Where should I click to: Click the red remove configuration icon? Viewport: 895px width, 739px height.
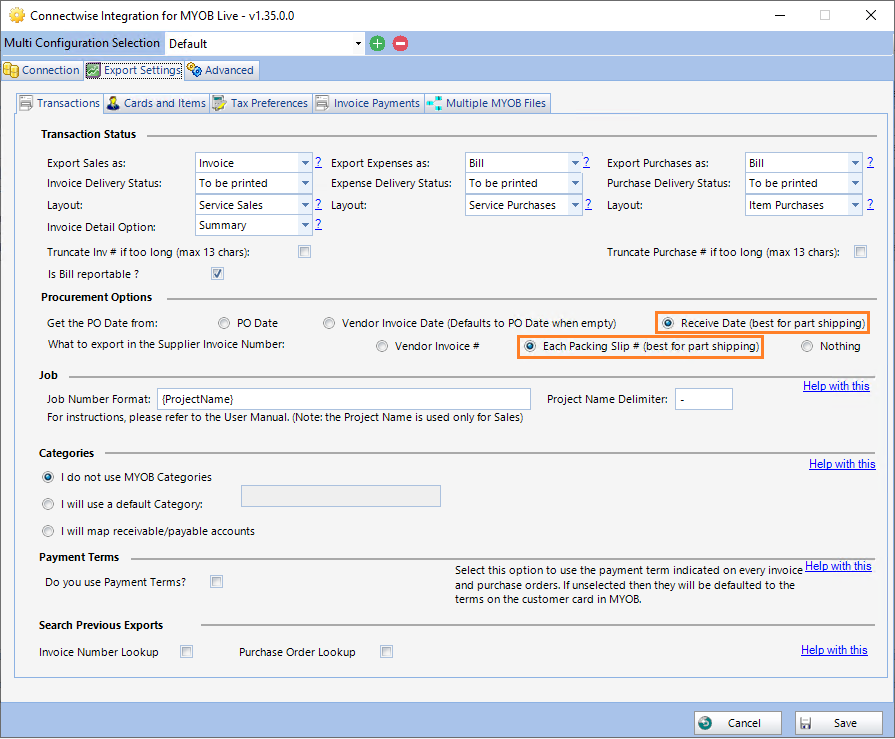point(401,43)
